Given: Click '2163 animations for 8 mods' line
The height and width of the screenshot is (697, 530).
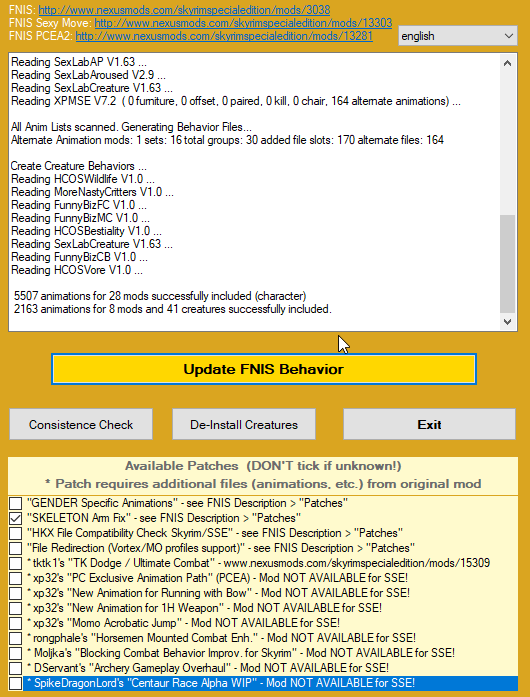Looking at the screenshot, I should 173,309.
